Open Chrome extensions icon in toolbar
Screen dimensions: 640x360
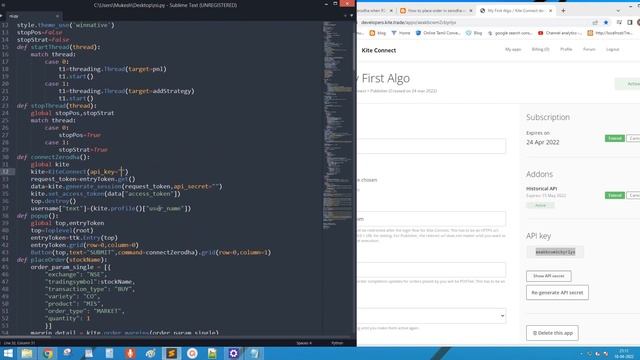tap(619, 22)
